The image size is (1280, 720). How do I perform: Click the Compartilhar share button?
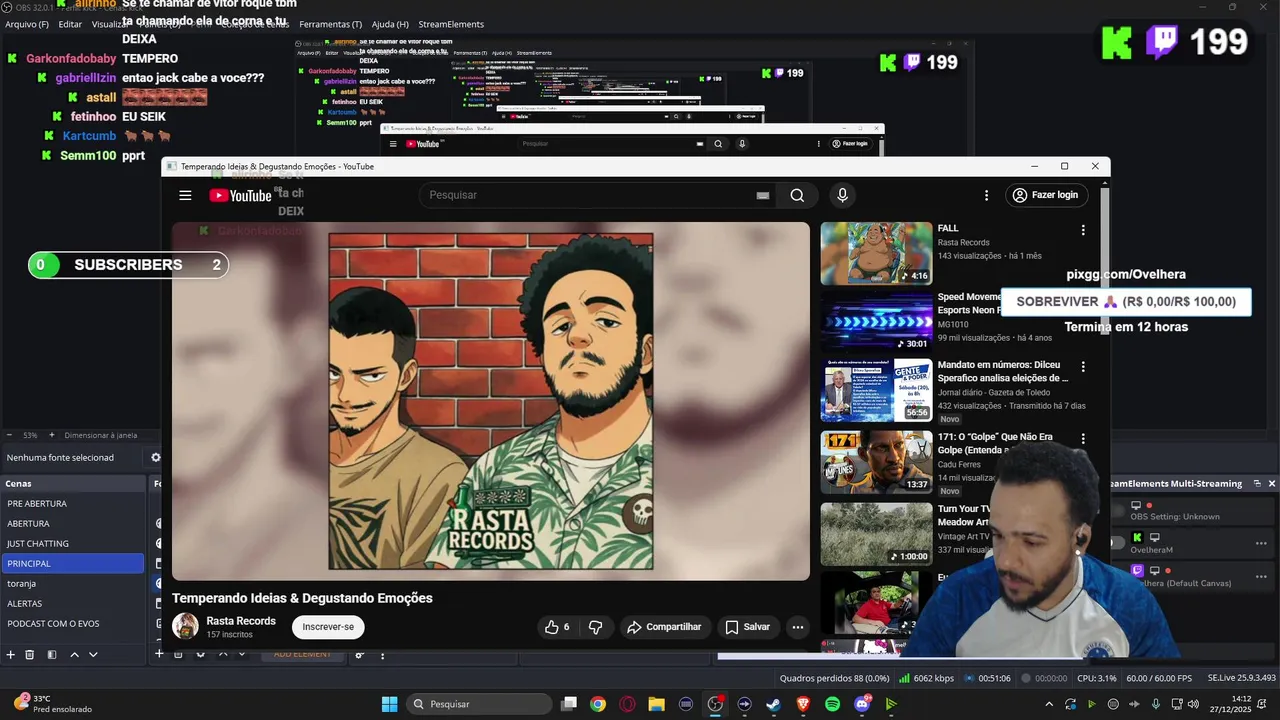click(x=664, y=627)
